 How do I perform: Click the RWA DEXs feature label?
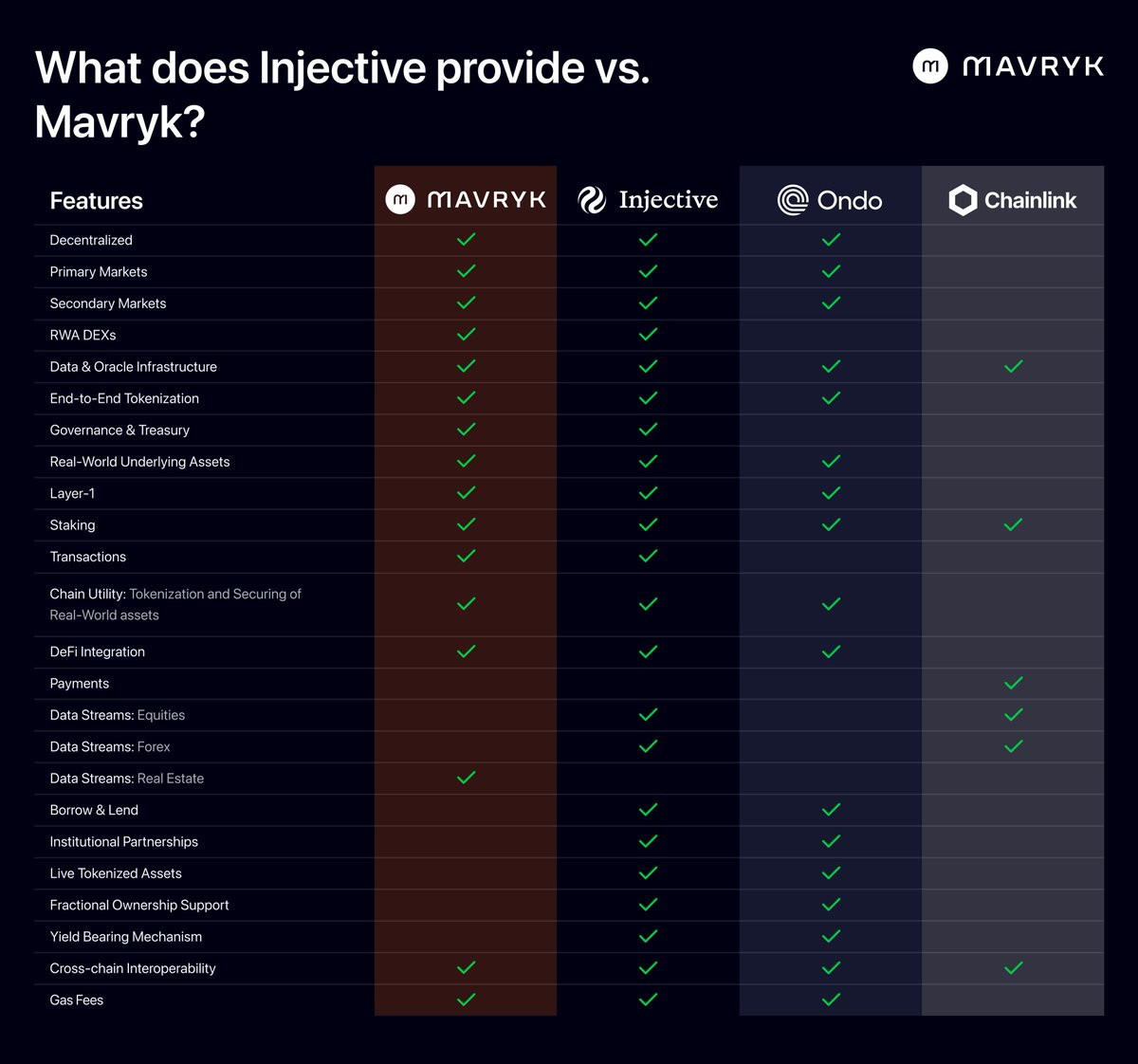pyautogui.click(x=83, y=335)
